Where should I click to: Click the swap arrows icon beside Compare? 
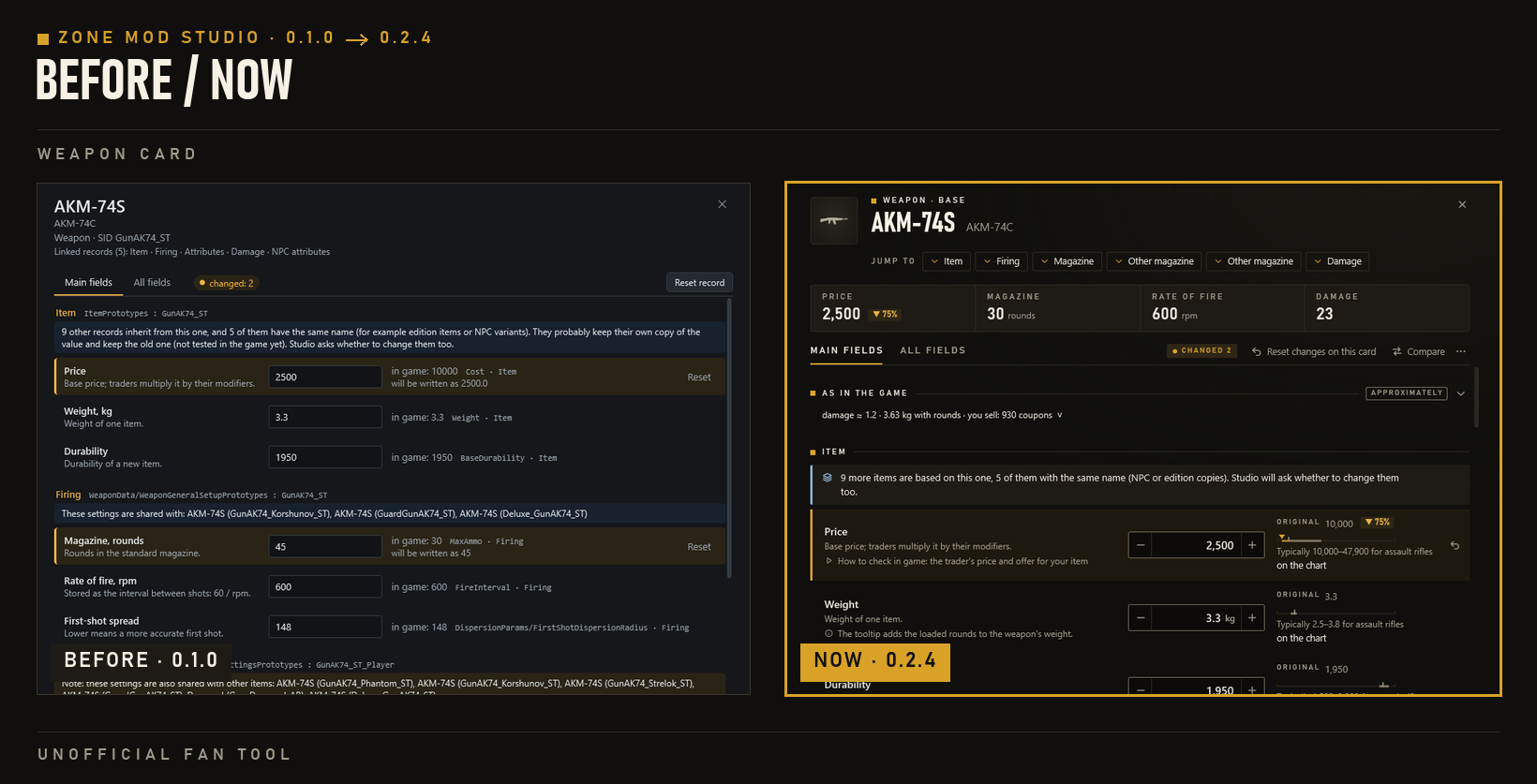(1397, 352)
